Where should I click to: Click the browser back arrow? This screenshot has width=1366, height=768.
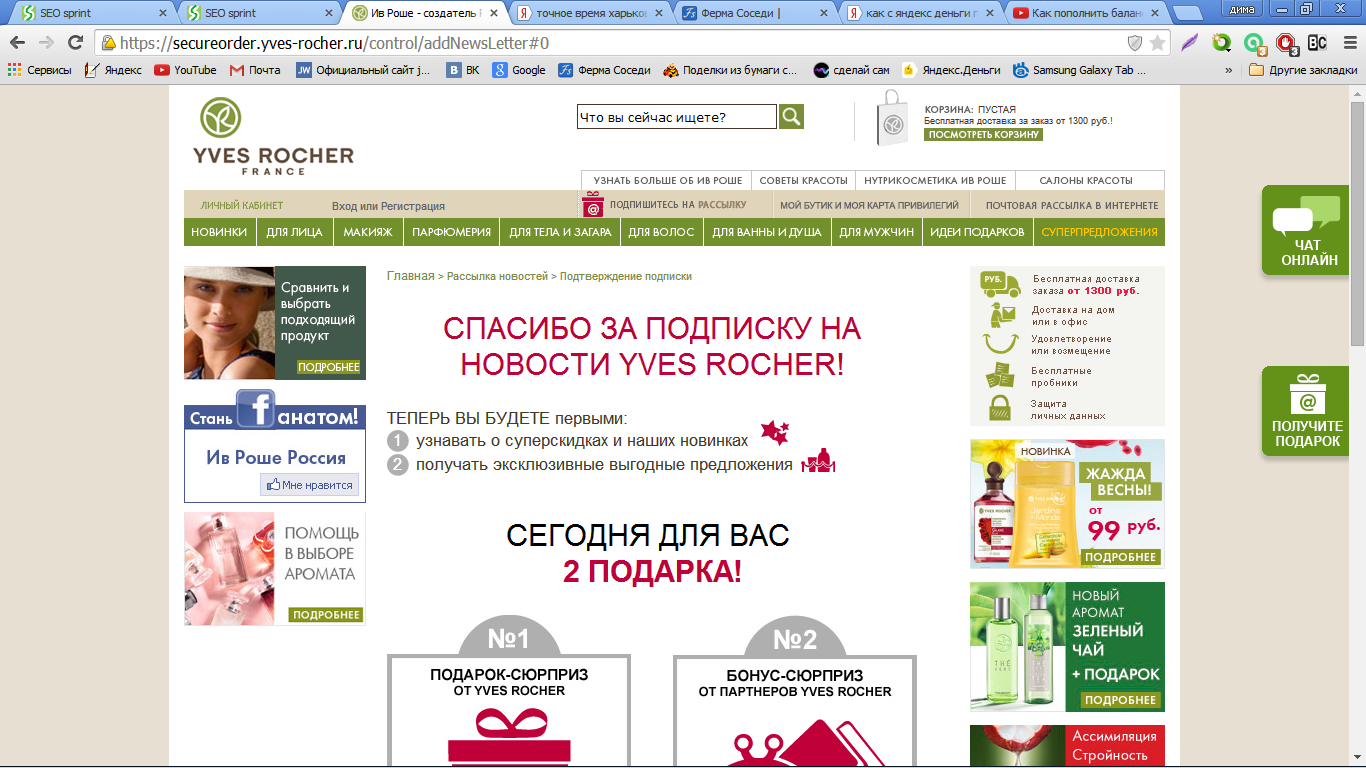tap(18, 43)
